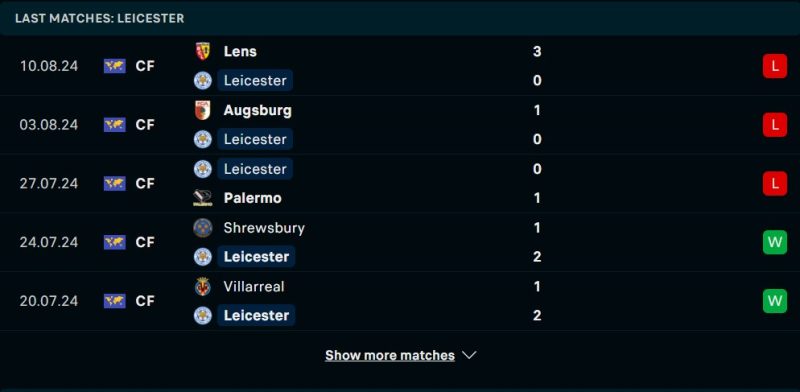Click the world flag icon for 10.08.24

(115, 66)
